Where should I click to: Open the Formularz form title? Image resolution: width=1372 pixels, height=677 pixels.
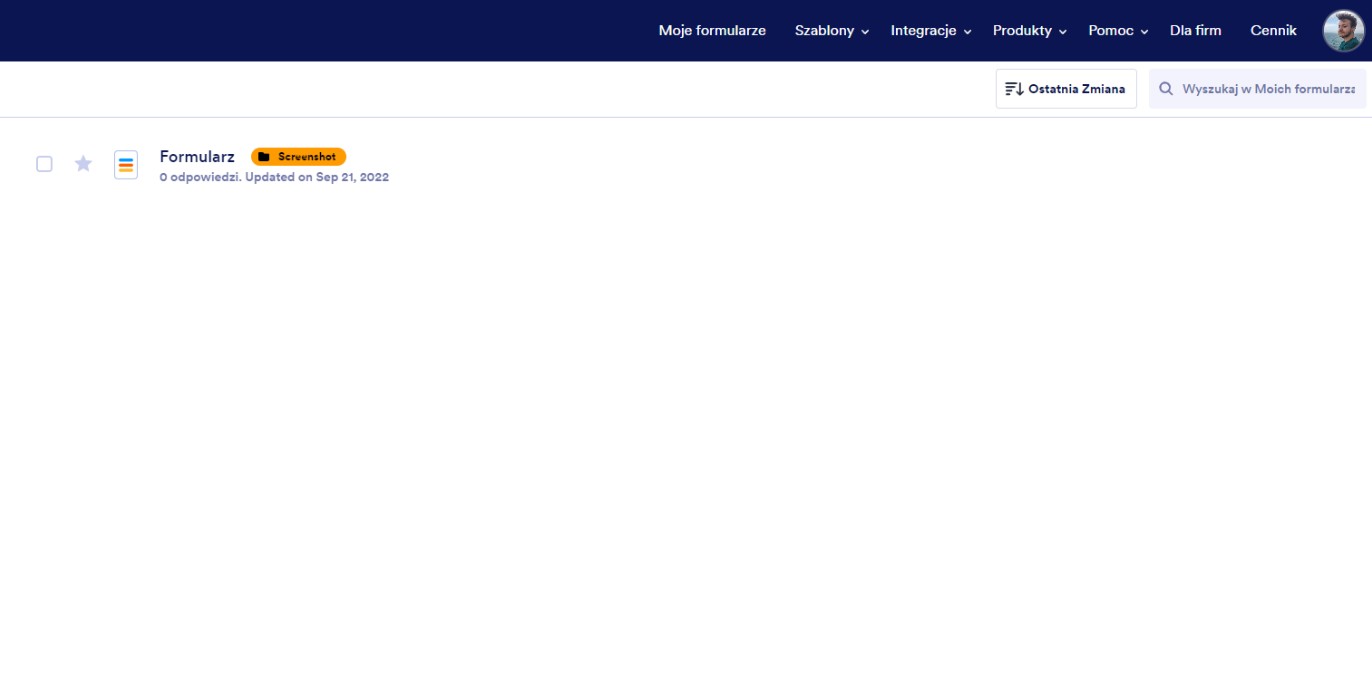point(197,157)
